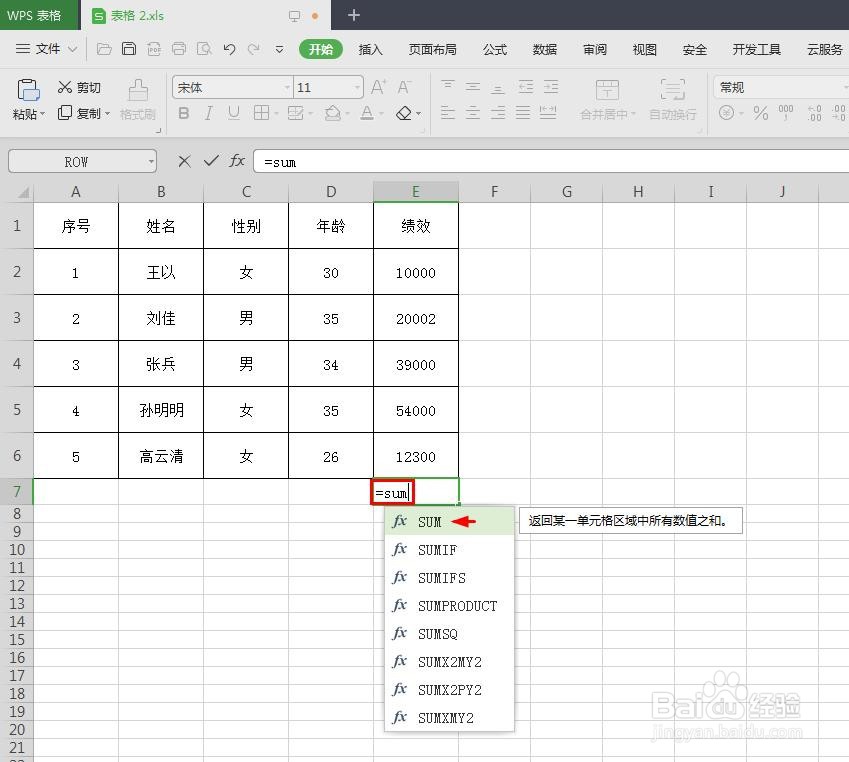
Task: Open the font size dropdown
Action: tap(357, 86)
